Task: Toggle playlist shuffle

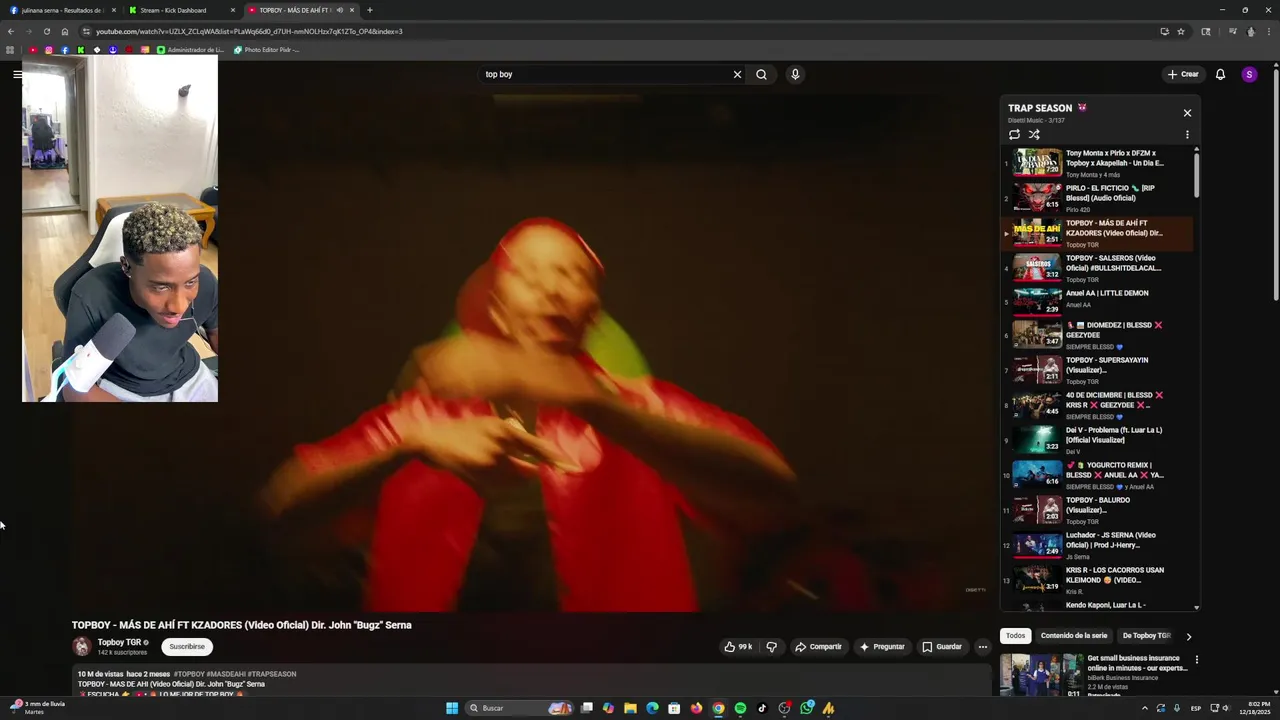Action: (x=1034, y=134)
